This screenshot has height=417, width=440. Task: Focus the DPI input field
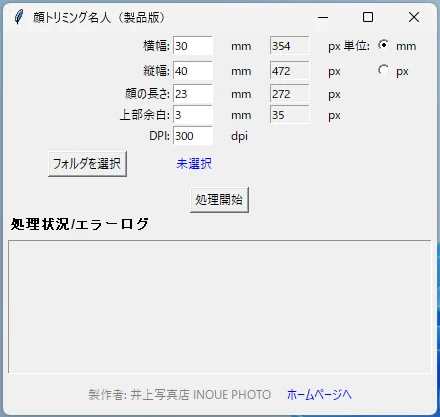coord(193,136)
